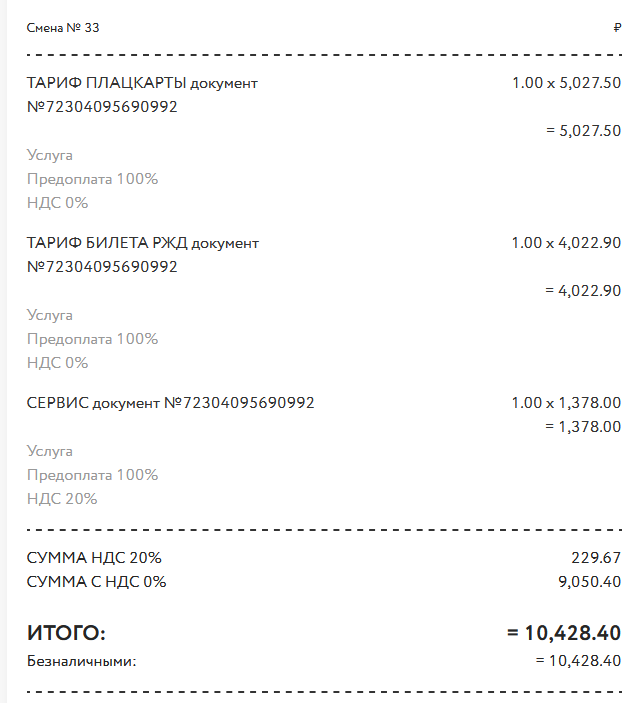This screenshot has width=641, height=703.
Task: Click the СУММА С НДС 0% label
Action: click(x=96, y=582)
